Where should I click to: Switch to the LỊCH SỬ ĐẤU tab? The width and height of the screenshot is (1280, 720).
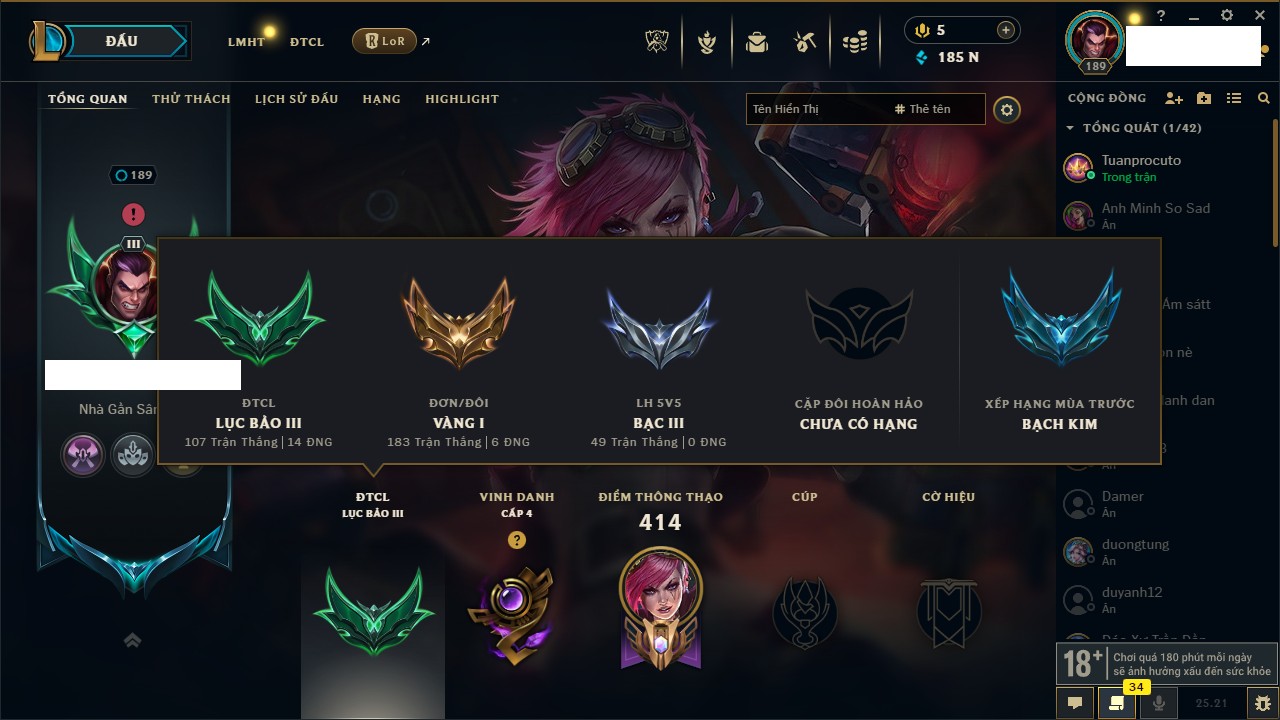pos(296,99)
